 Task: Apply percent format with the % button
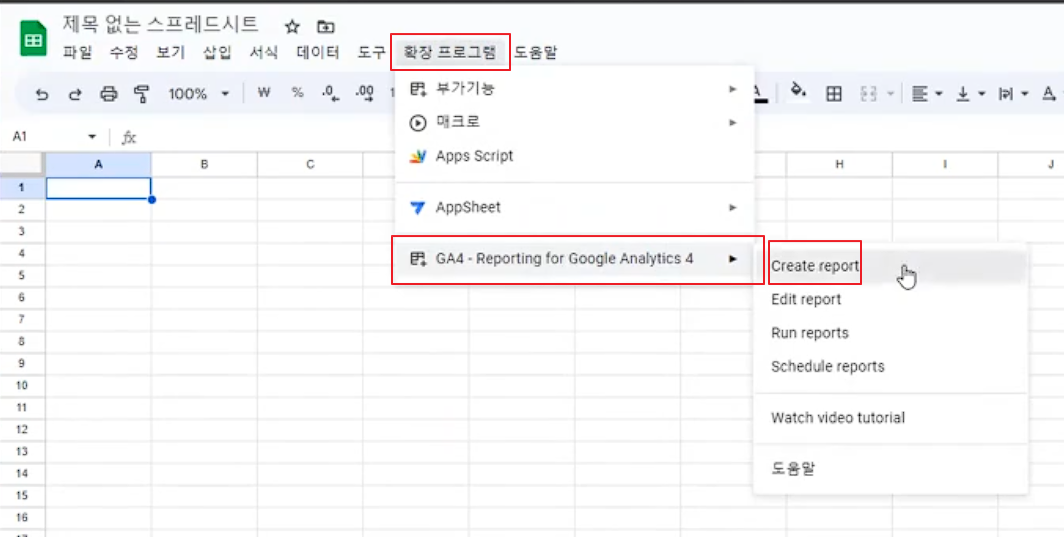click(x=297, y=93)
